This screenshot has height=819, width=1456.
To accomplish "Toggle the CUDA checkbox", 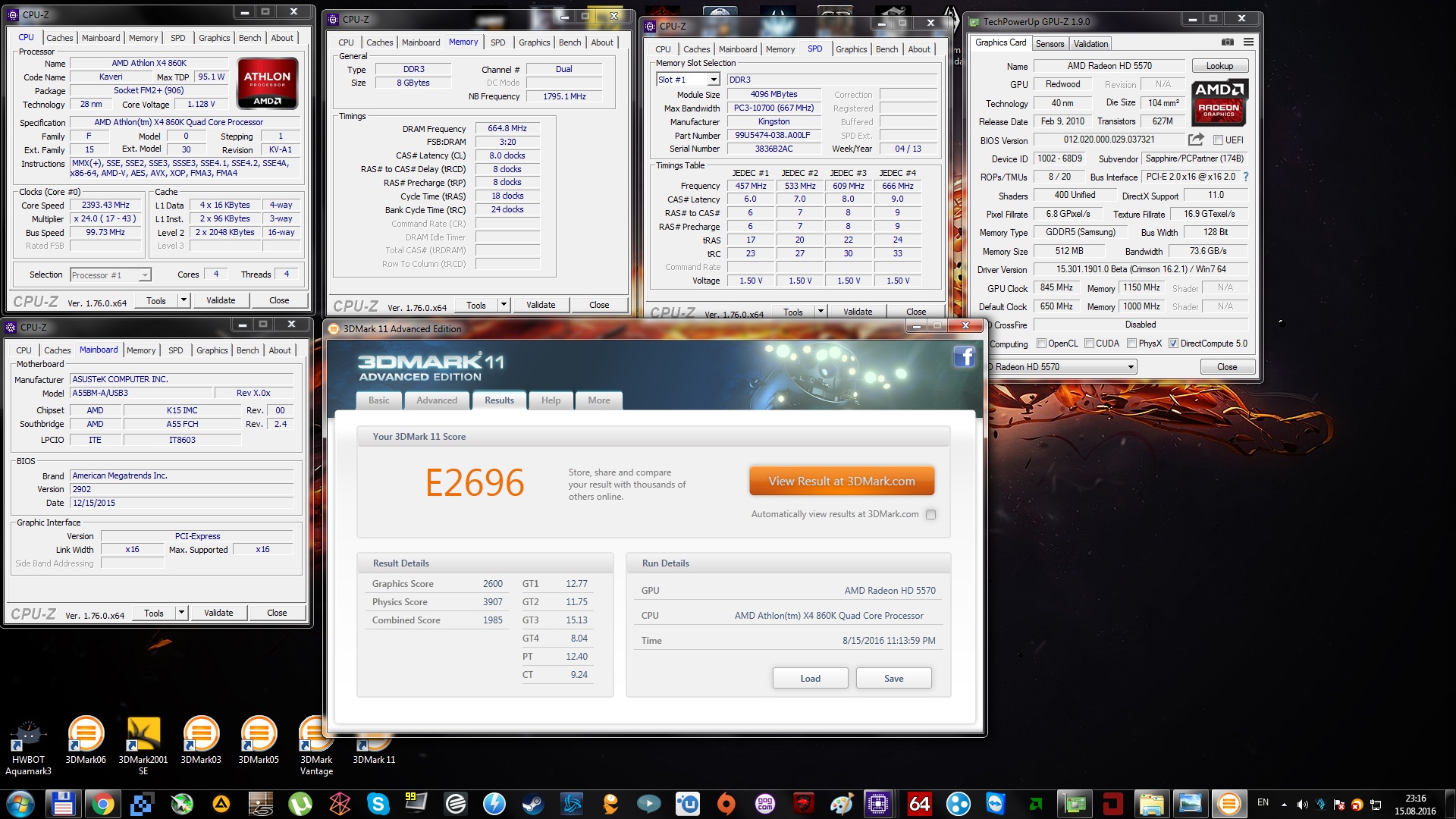I will 1089,344.
